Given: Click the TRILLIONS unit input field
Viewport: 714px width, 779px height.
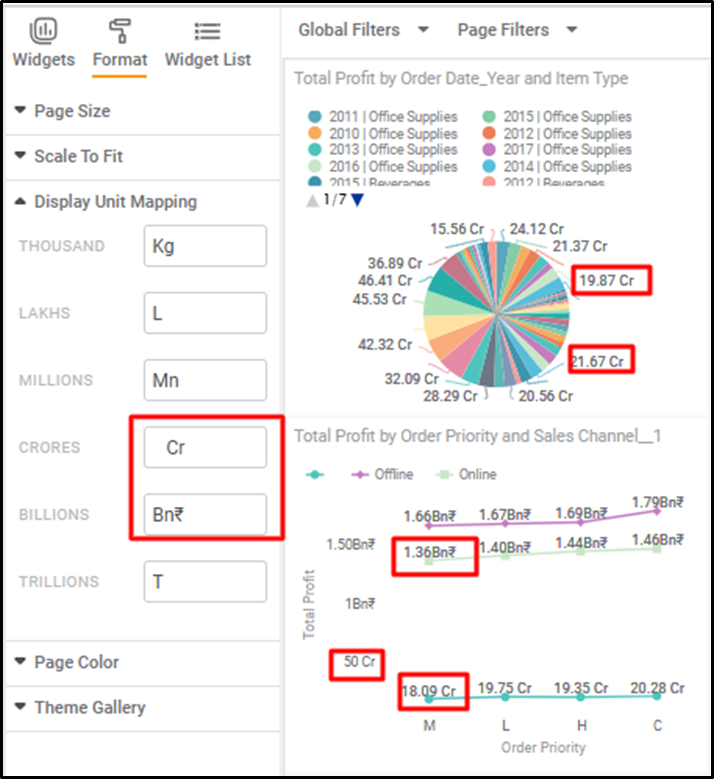Looking at the screenshot, I should click(x=205, y=581).
